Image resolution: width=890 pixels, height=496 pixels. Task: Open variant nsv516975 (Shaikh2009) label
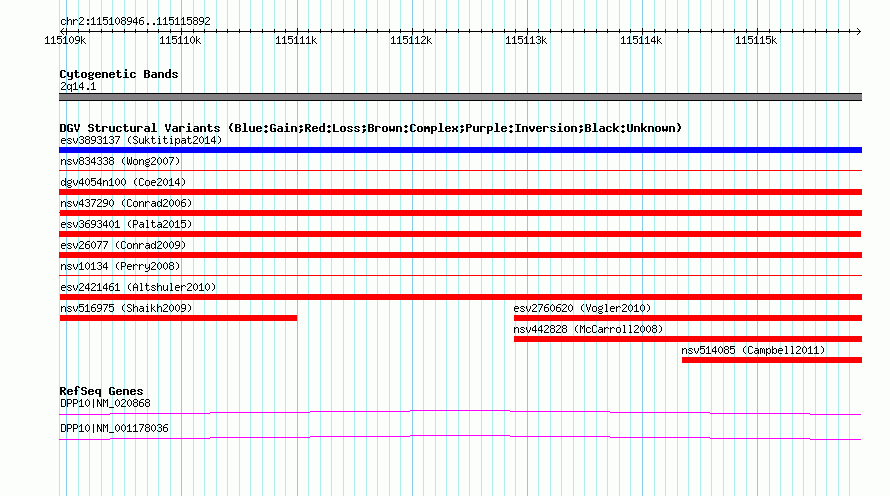(x=126, y=308)
